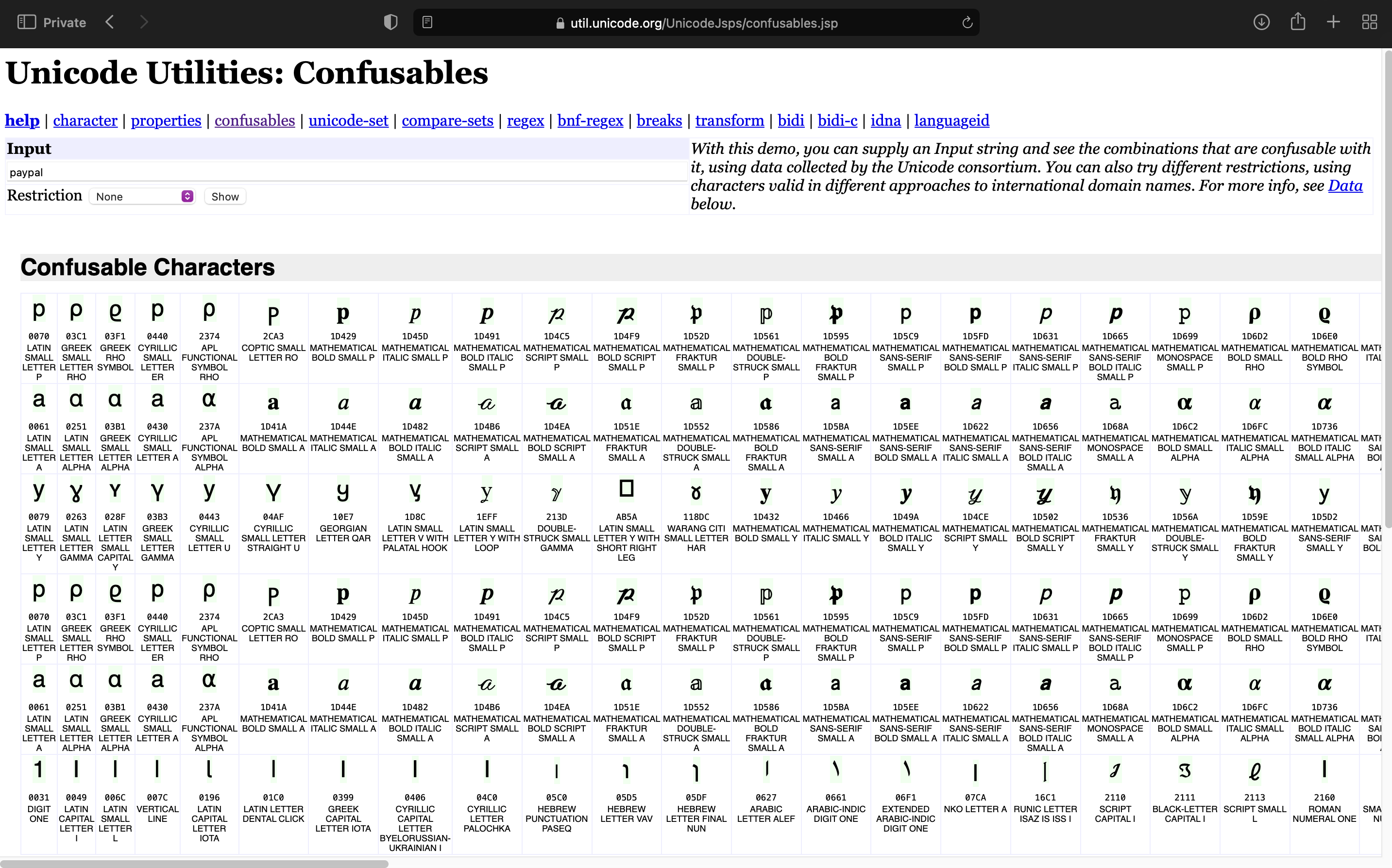Viewport: 1392px width, 868px height.
Task: Open Reader view icon in address bar
Action: pos(427,22)
